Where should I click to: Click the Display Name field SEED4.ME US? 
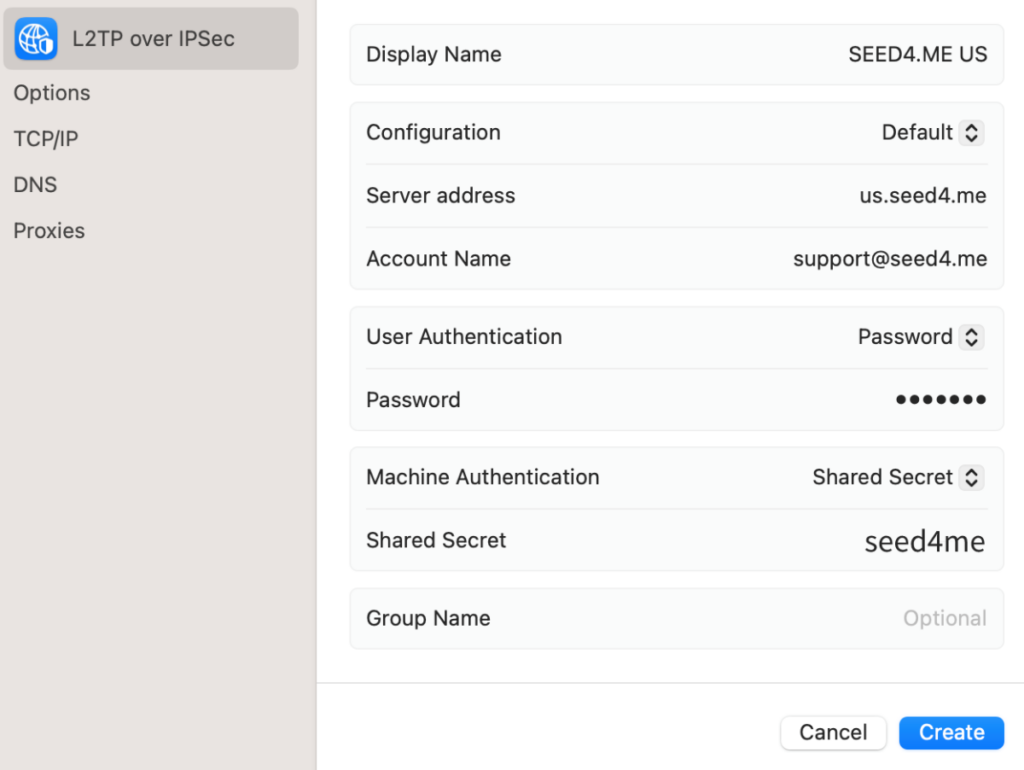918,54
